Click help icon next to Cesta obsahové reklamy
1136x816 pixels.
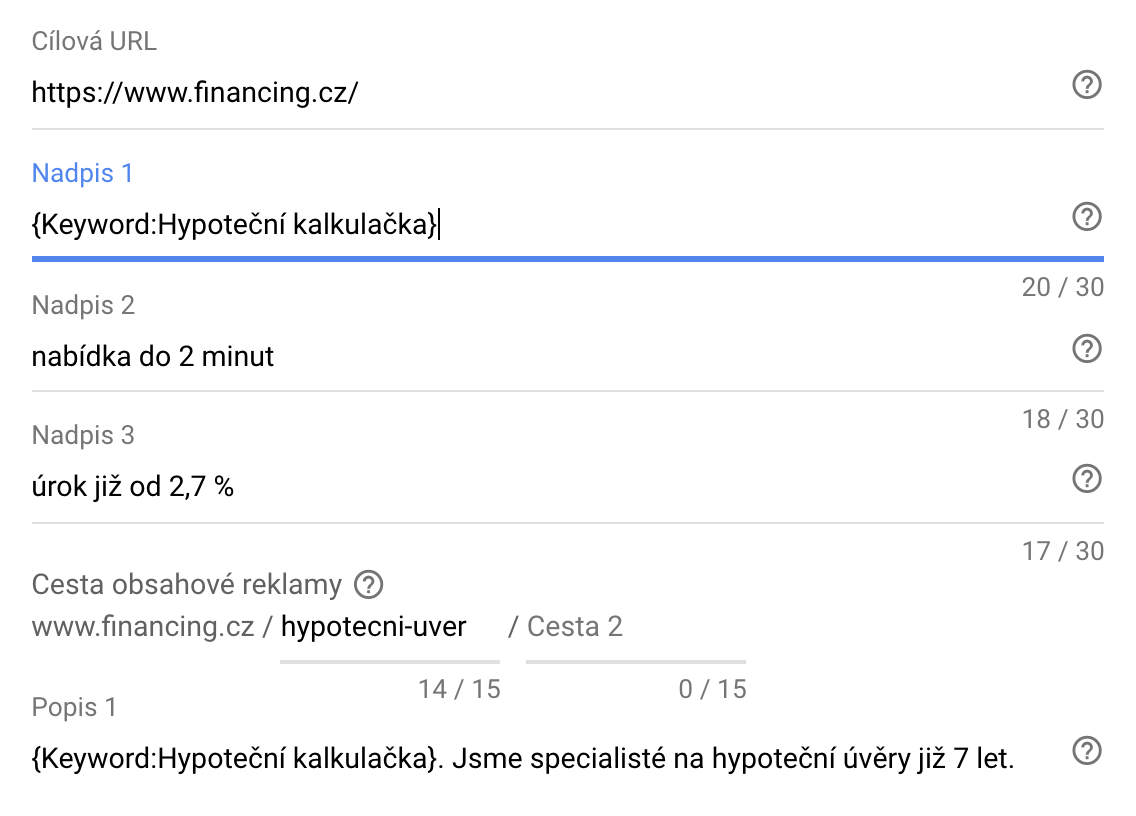click(369, 584)
